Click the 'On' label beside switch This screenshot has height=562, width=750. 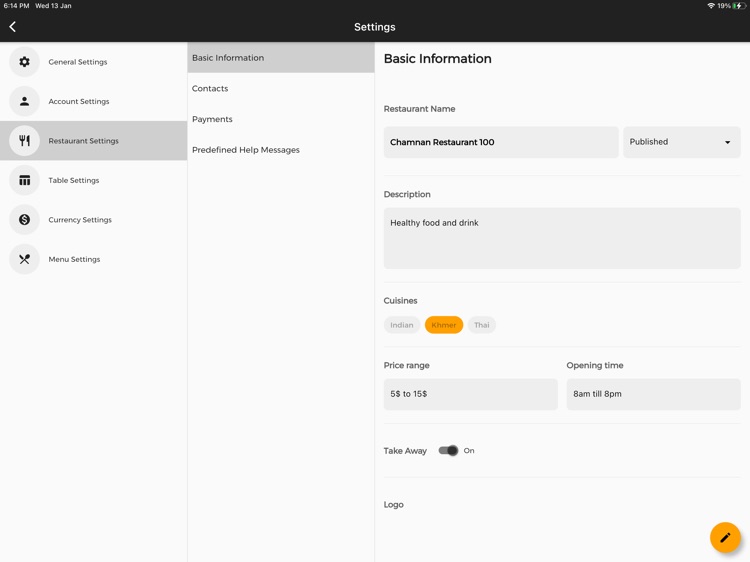click(469, 451)
